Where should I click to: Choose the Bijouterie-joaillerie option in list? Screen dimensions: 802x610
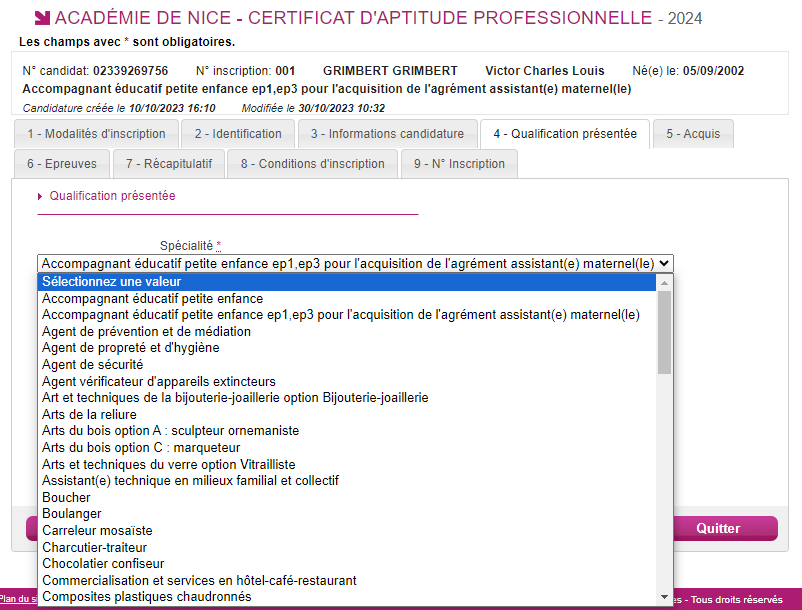(x=347, y=398)
